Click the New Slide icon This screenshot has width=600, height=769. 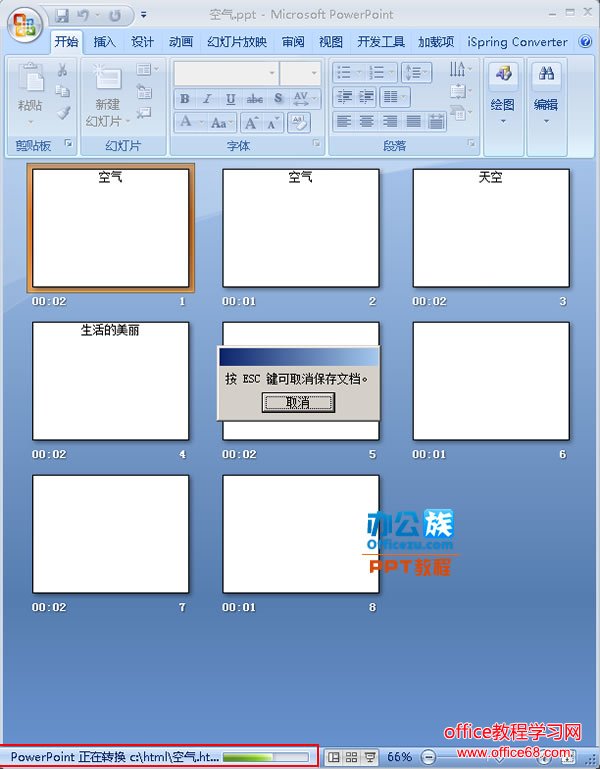click(x=107, y=77)
